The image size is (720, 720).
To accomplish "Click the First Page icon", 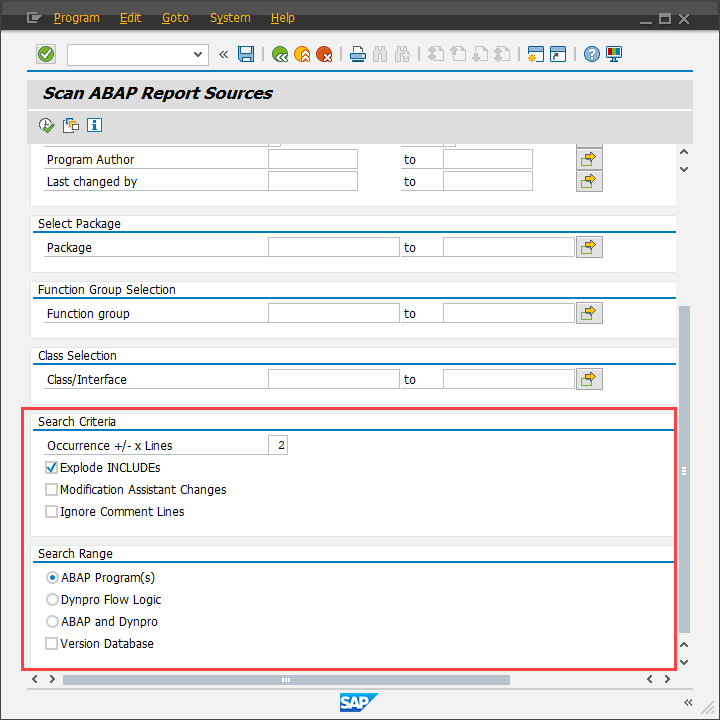I will pyautogui.click(x=436, y=55).
